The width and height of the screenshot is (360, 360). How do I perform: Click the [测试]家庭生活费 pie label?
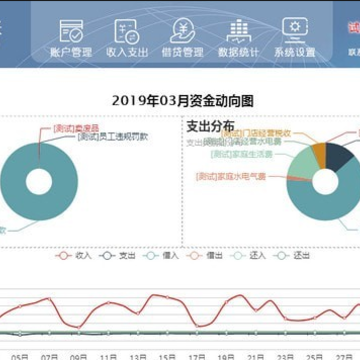[242, 154]
